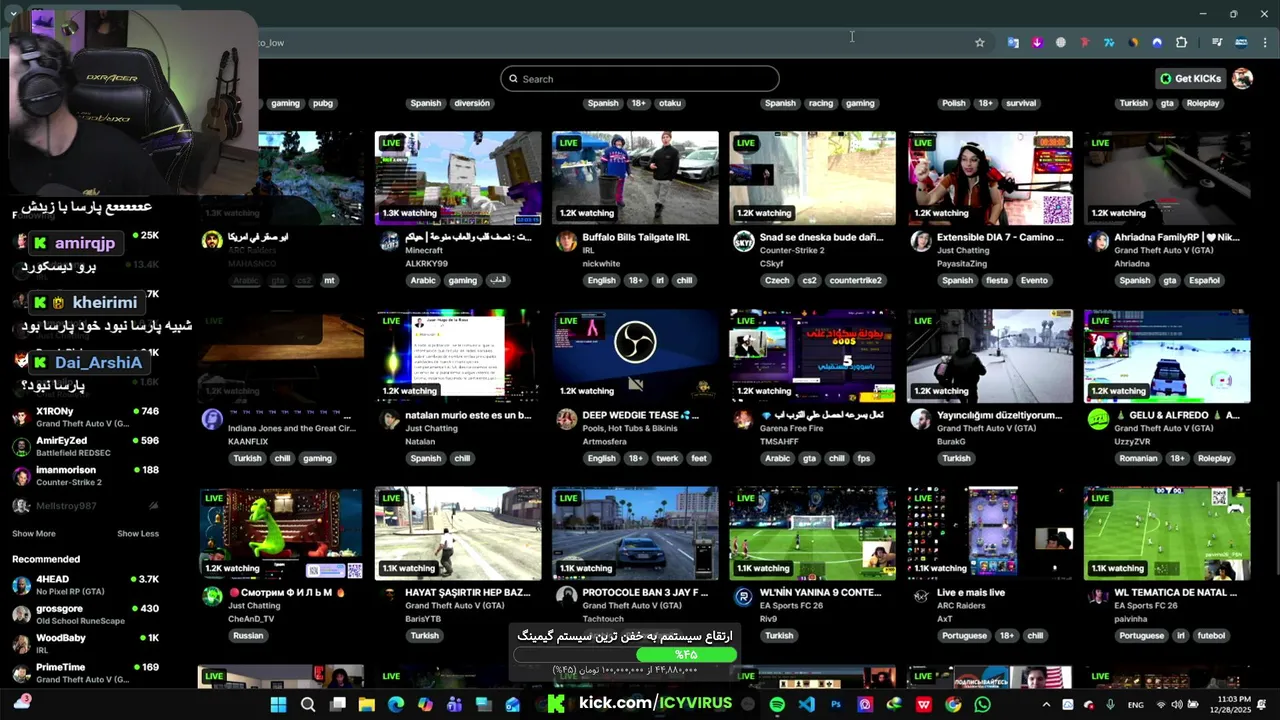
Task: Select the Roleplay tag under UzzyZVR
Action: 1214,459
